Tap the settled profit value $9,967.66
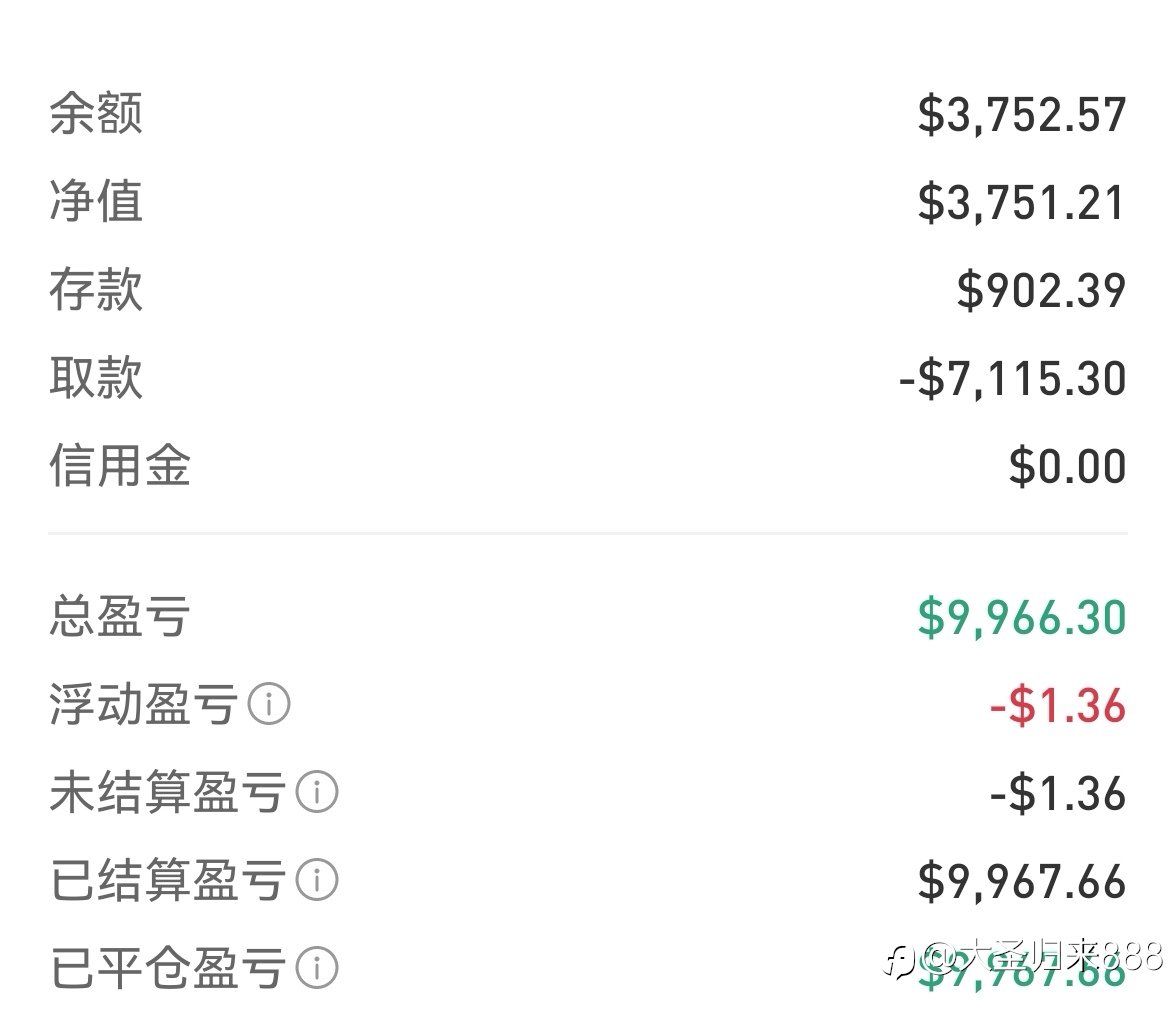Image resolution: width=1176 pixels, height=1016 pixels. [x=1022, y=882]
